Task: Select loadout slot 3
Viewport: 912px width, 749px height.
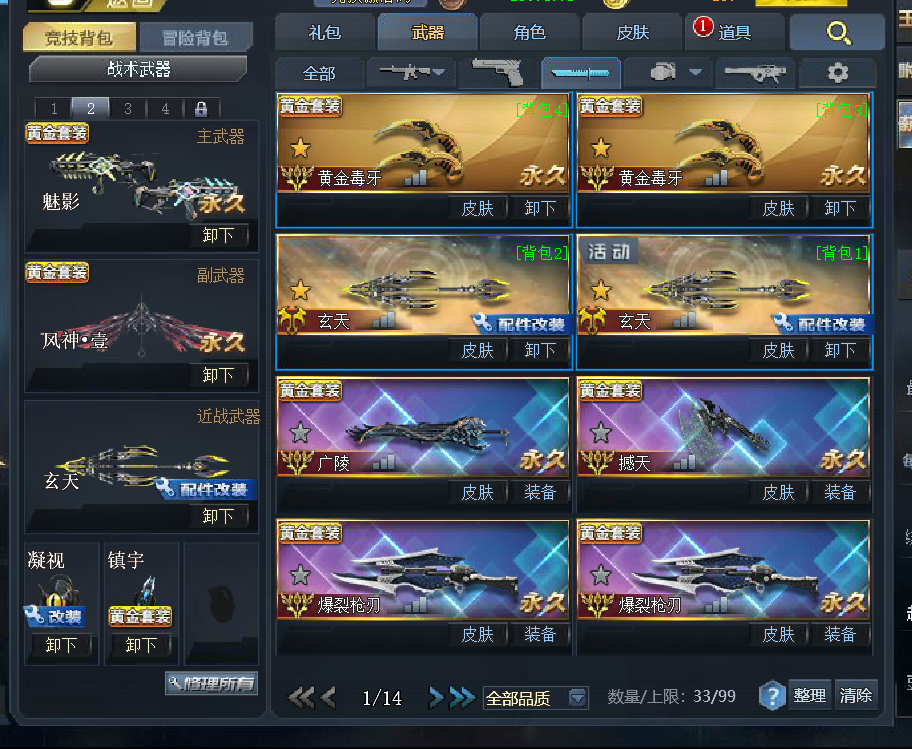Action: [x=128, y=108]
